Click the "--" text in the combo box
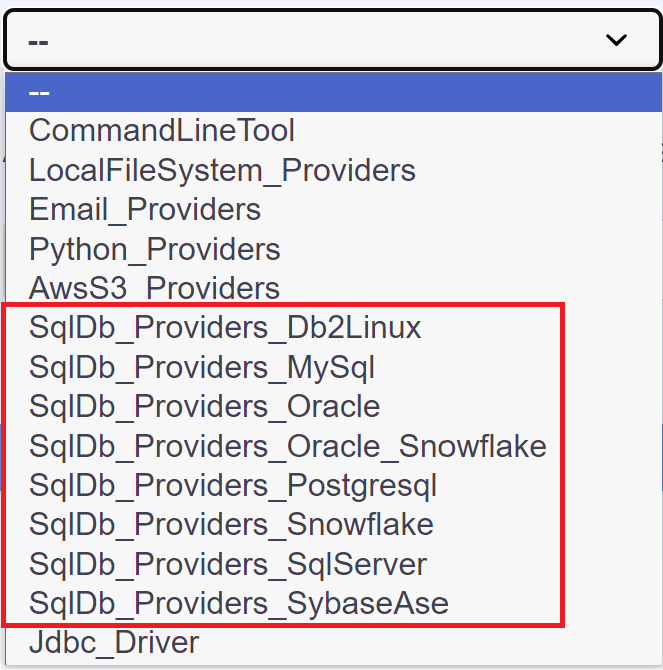The image size is (663, 670). click(x=40, y=41)
